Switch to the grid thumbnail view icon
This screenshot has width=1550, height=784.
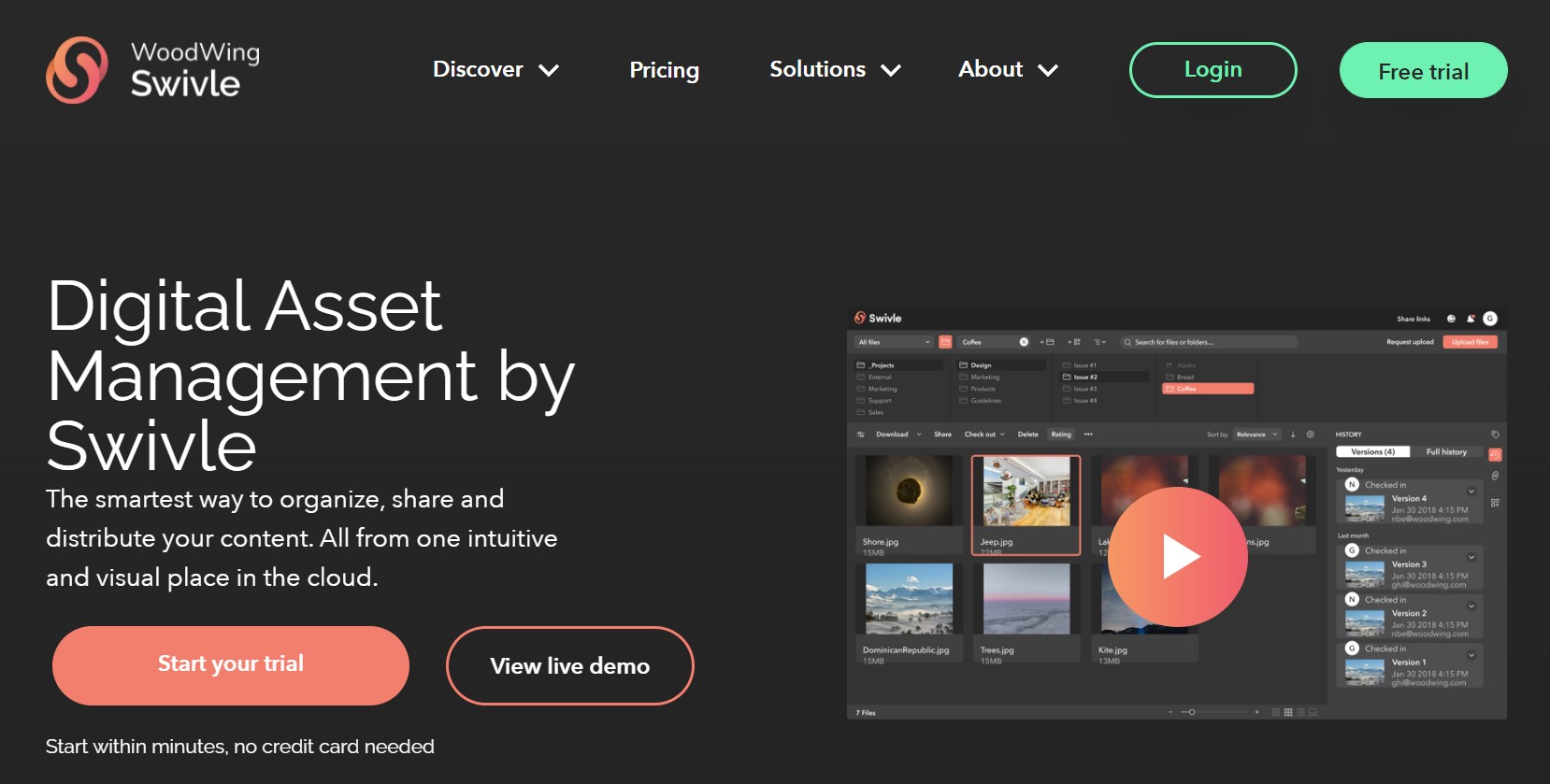1288,712
